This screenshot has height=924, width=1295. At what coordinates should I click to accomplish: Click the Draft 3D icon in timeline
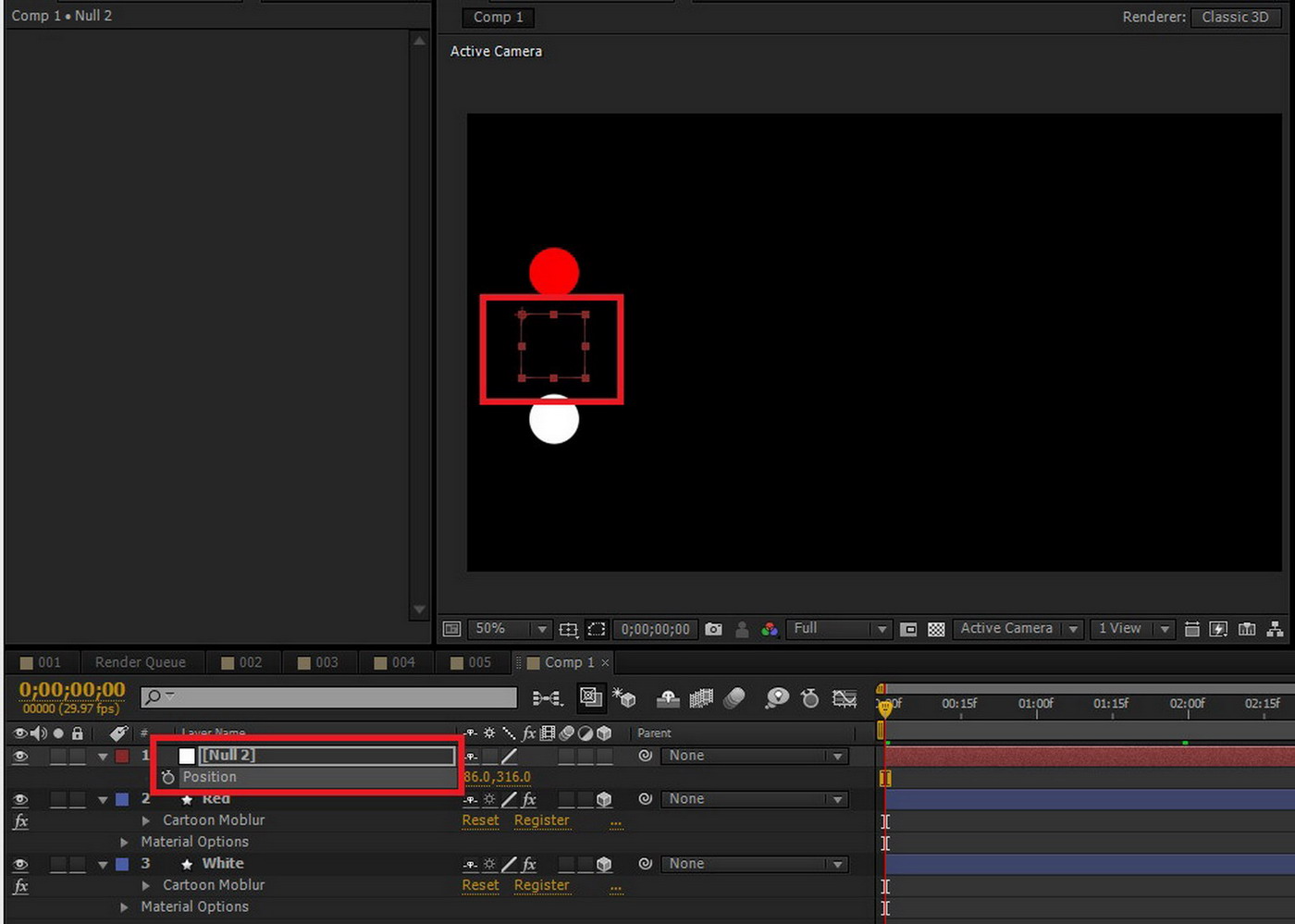point(625,698)
